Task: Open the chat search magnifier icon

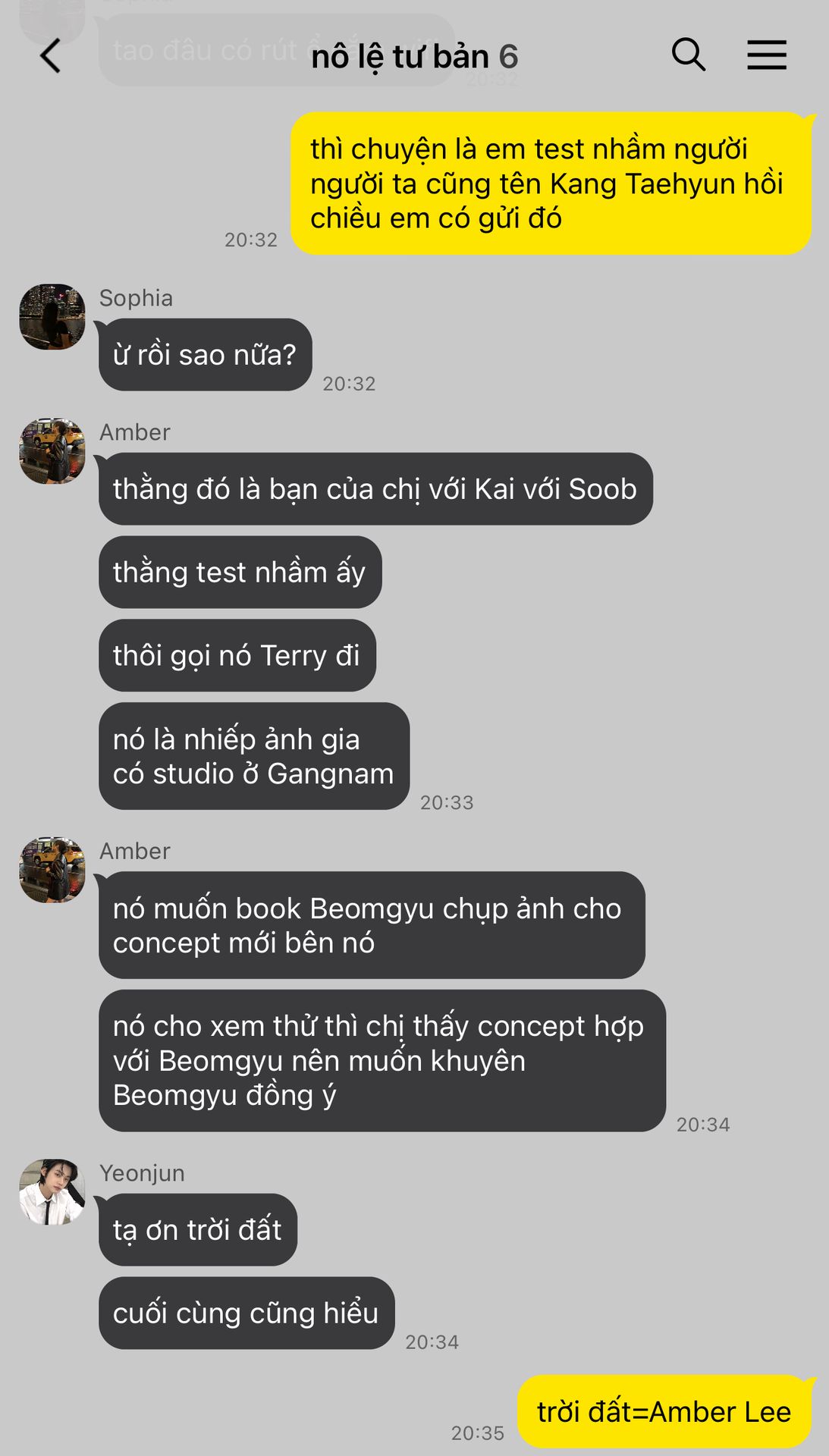Action: pos(689,55)
